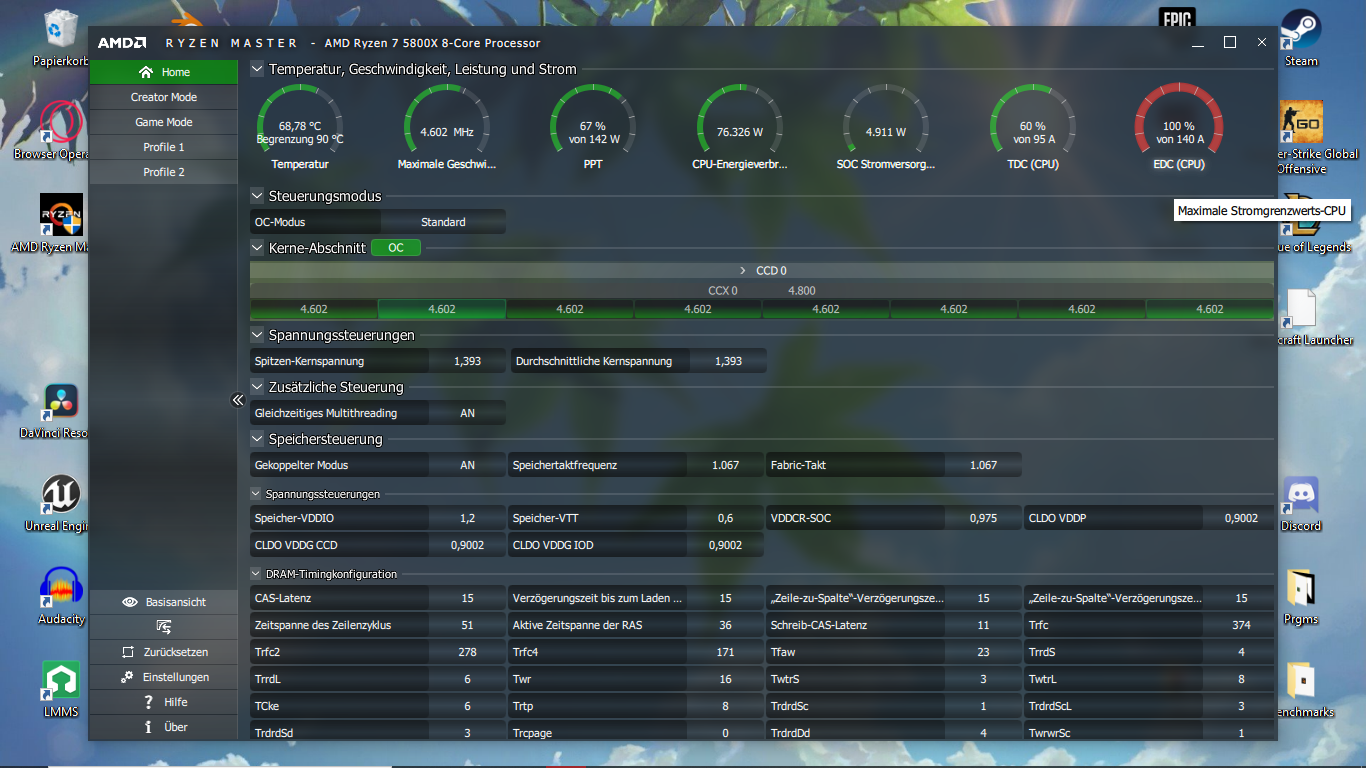1366x768 pixels.
Task: Click CAS-Latenz value 15
Action: coord(467,598)
